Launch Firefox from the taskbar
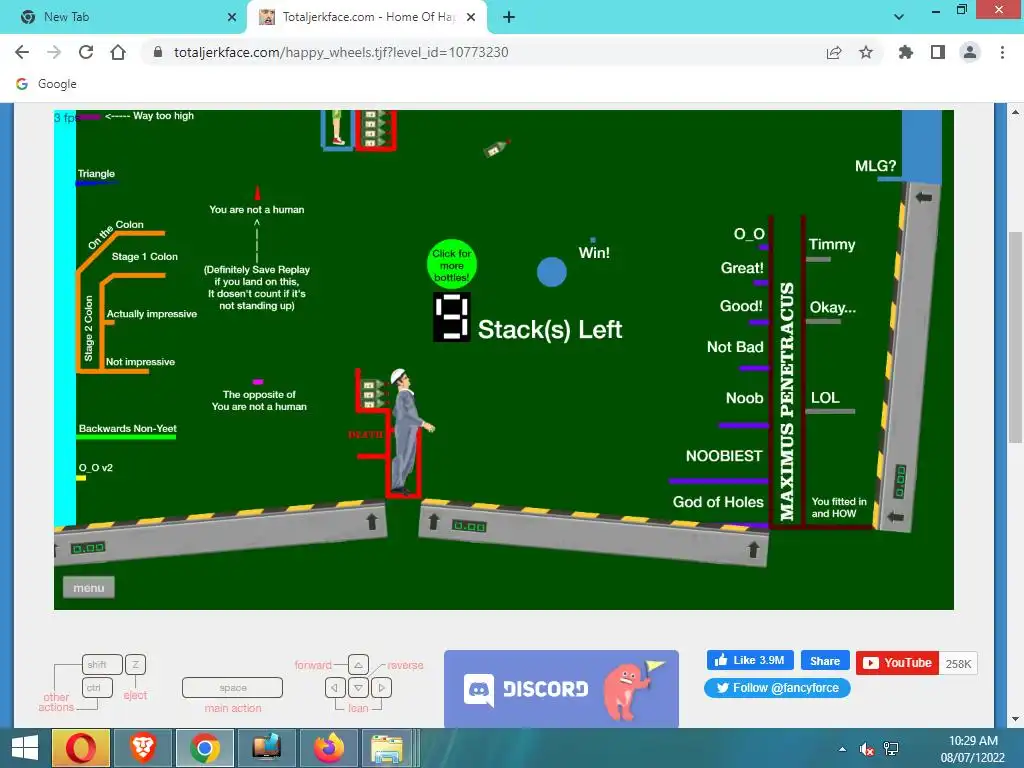 pos(328,748)
